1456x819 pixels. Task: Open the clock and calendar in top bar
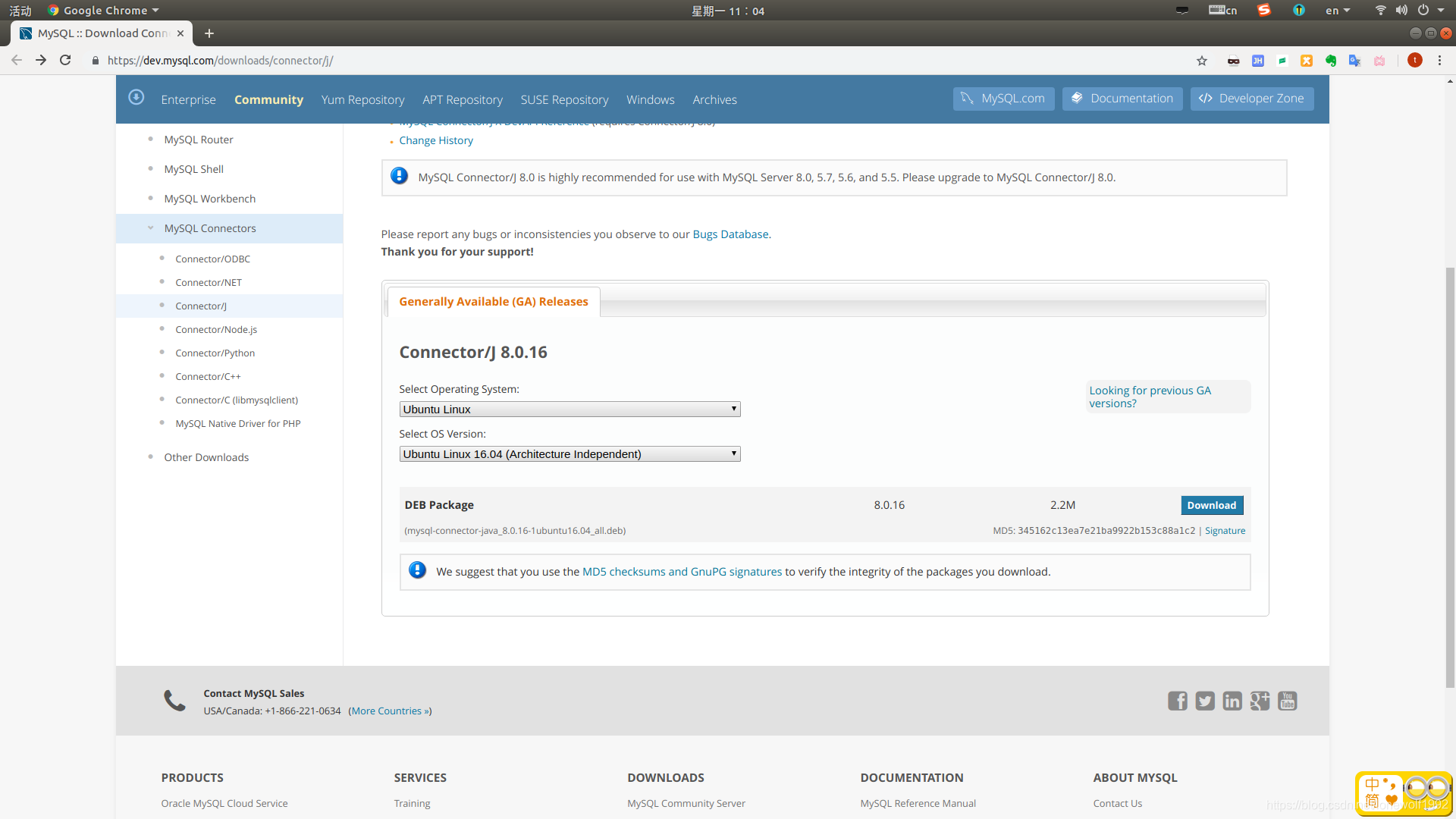click(x=728, y=11)
